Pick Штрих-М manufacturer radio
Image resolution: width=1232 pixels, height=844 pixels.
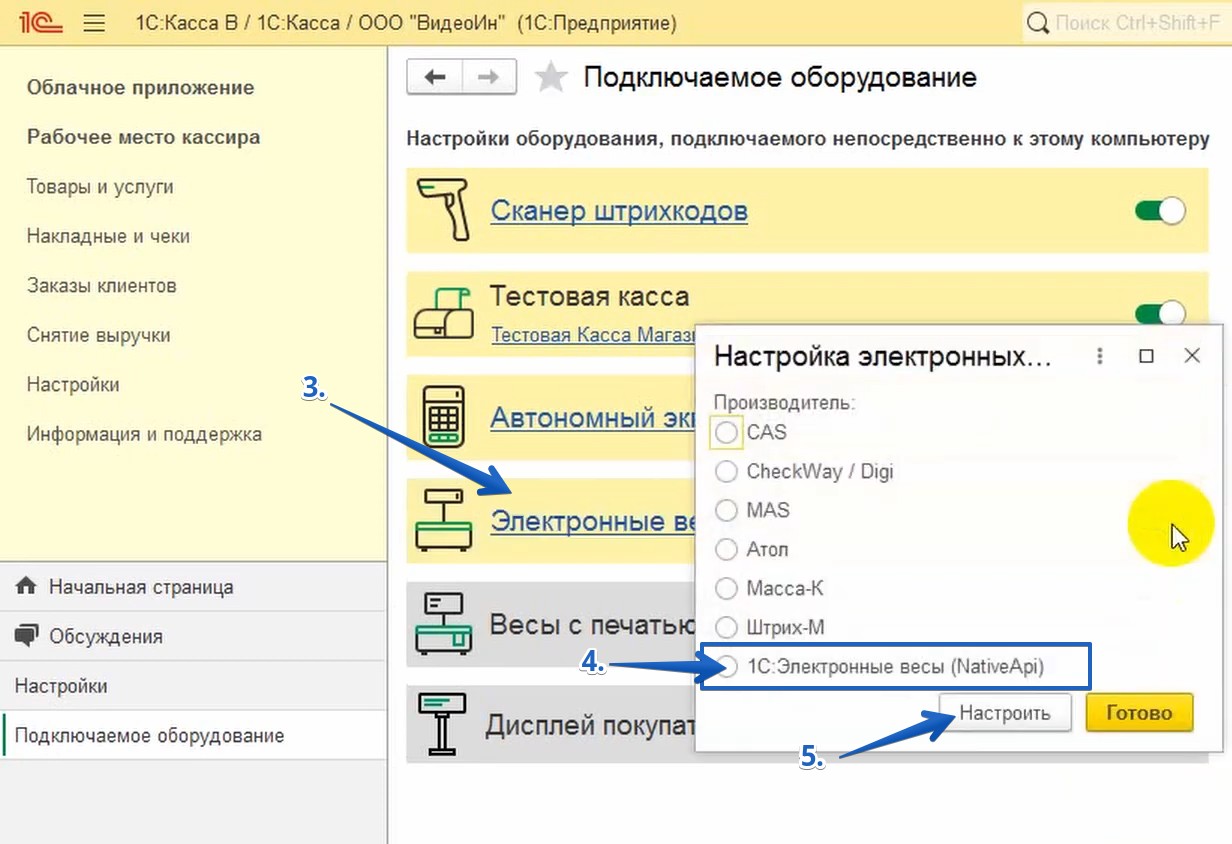point(727,627)
